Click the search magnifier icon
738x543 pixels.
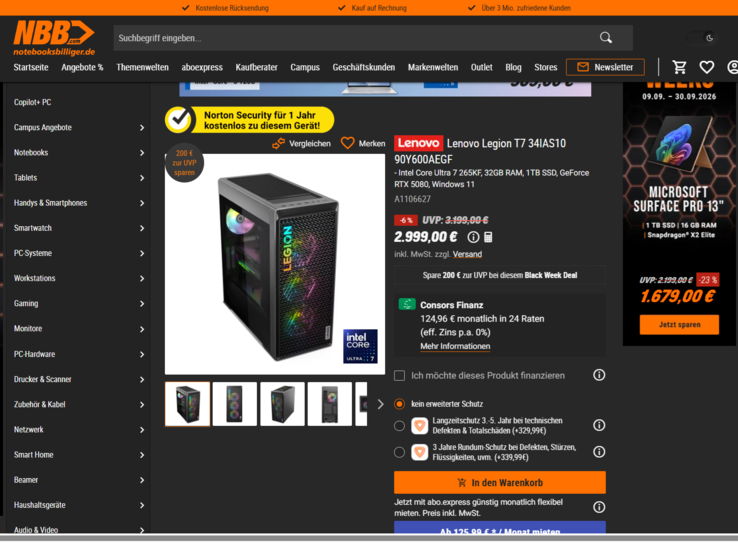(606, 38)
